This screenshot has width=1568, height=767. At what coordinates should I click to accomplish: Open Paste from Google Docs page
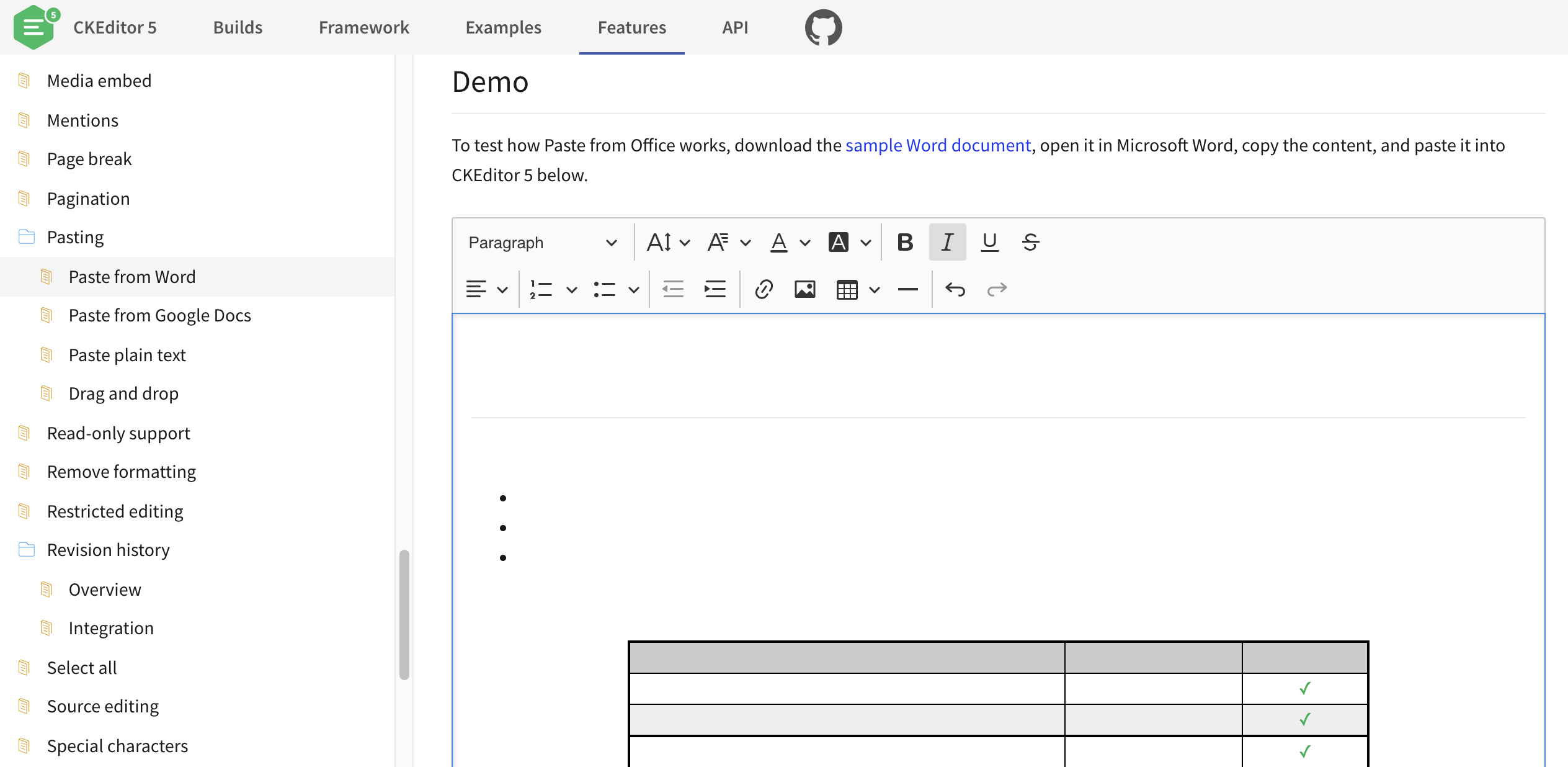[x=159, y=315]
